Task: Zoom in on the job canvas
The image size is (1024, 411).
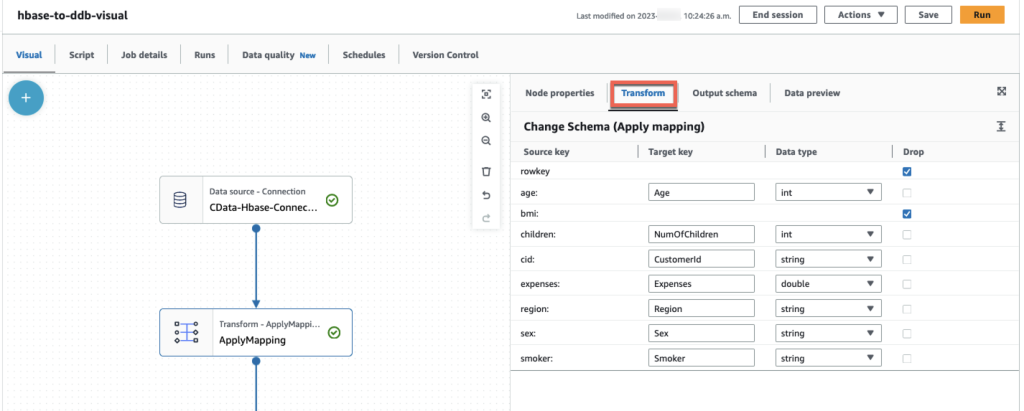Action: [x=486, y=118]
